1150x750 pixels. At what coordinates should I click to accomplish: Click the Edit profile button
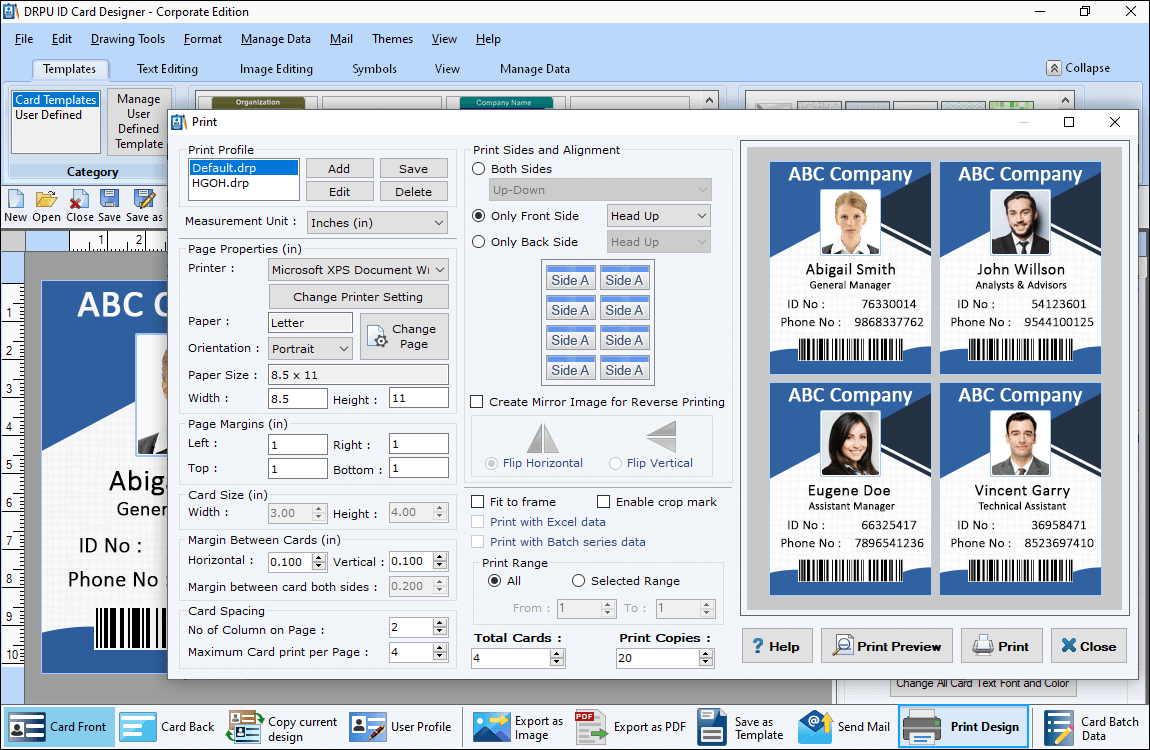coord(339,191)
